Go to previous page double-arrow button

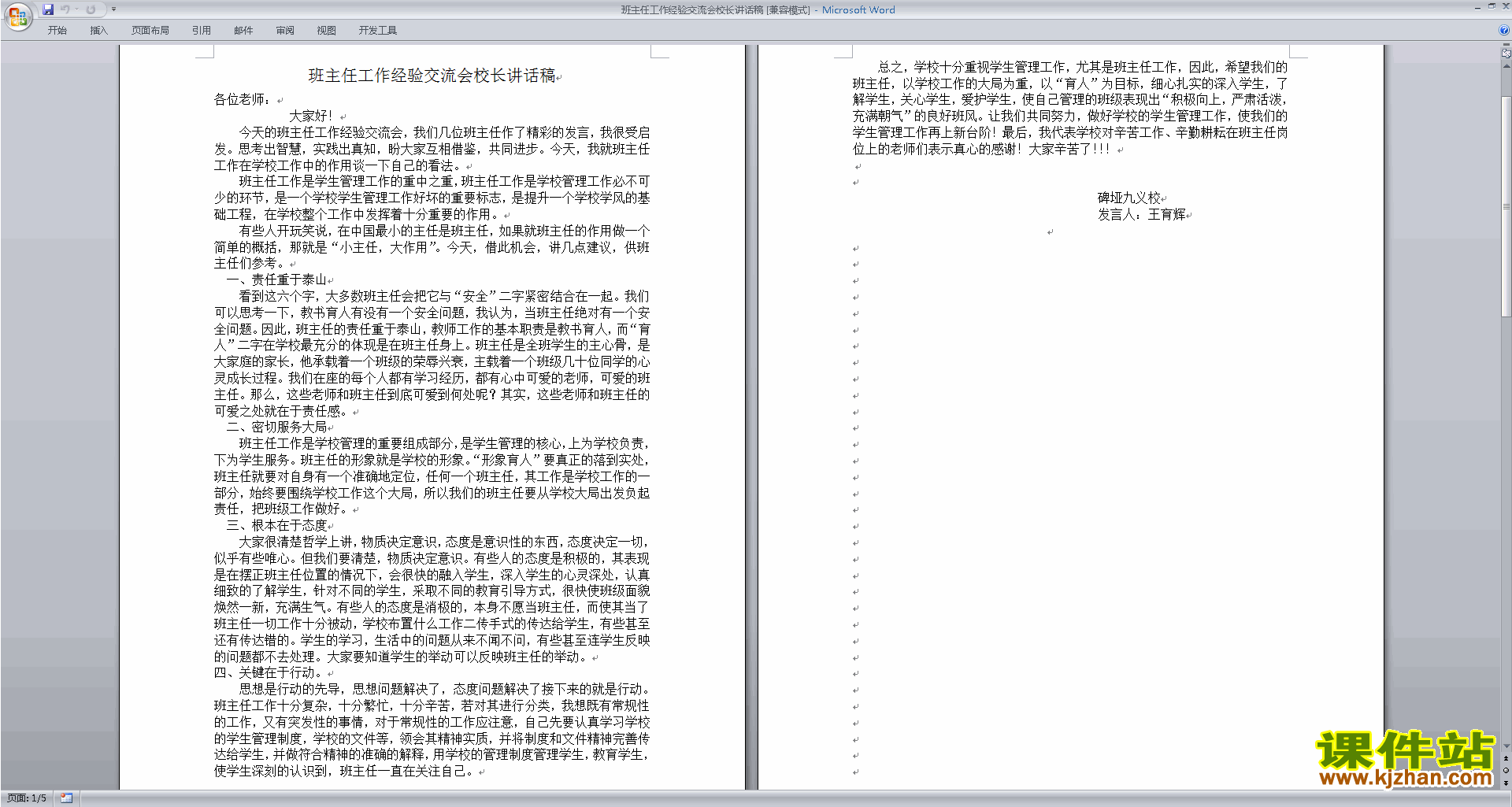[x=1506, y=758]
